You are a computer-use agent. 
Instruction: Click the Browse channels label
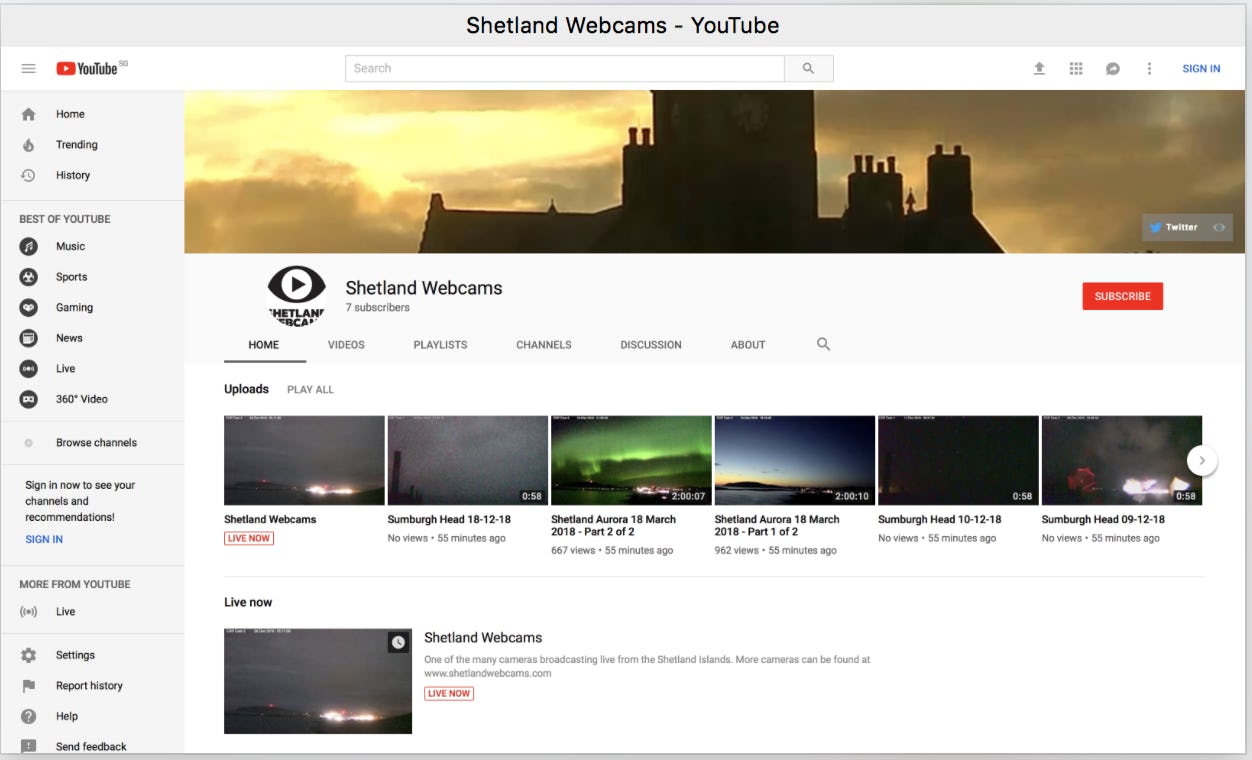pyautogui.click(x=96, y=443)
